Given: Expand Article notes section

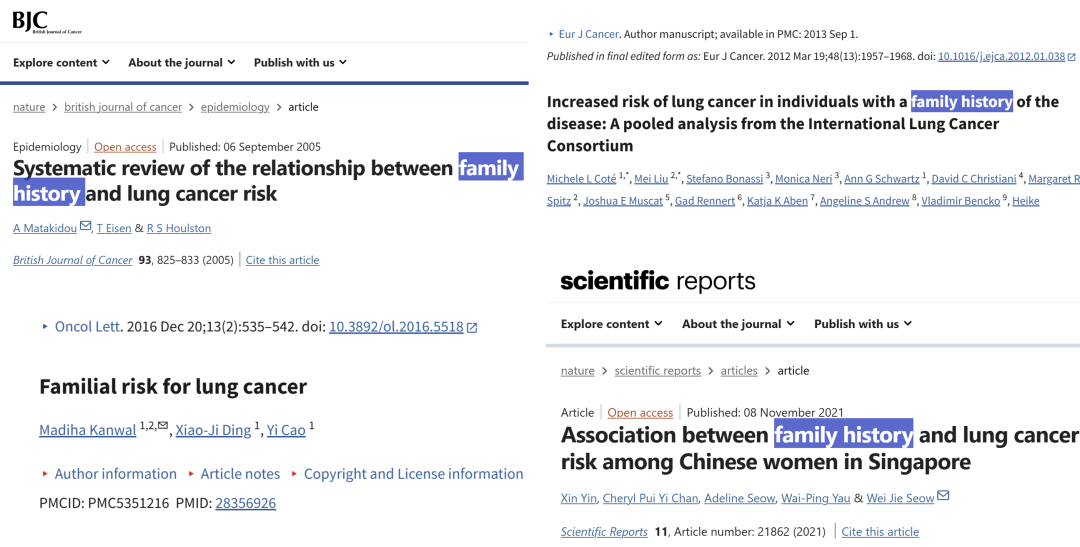Looking at the screenshot, I should tap(240, 474).
